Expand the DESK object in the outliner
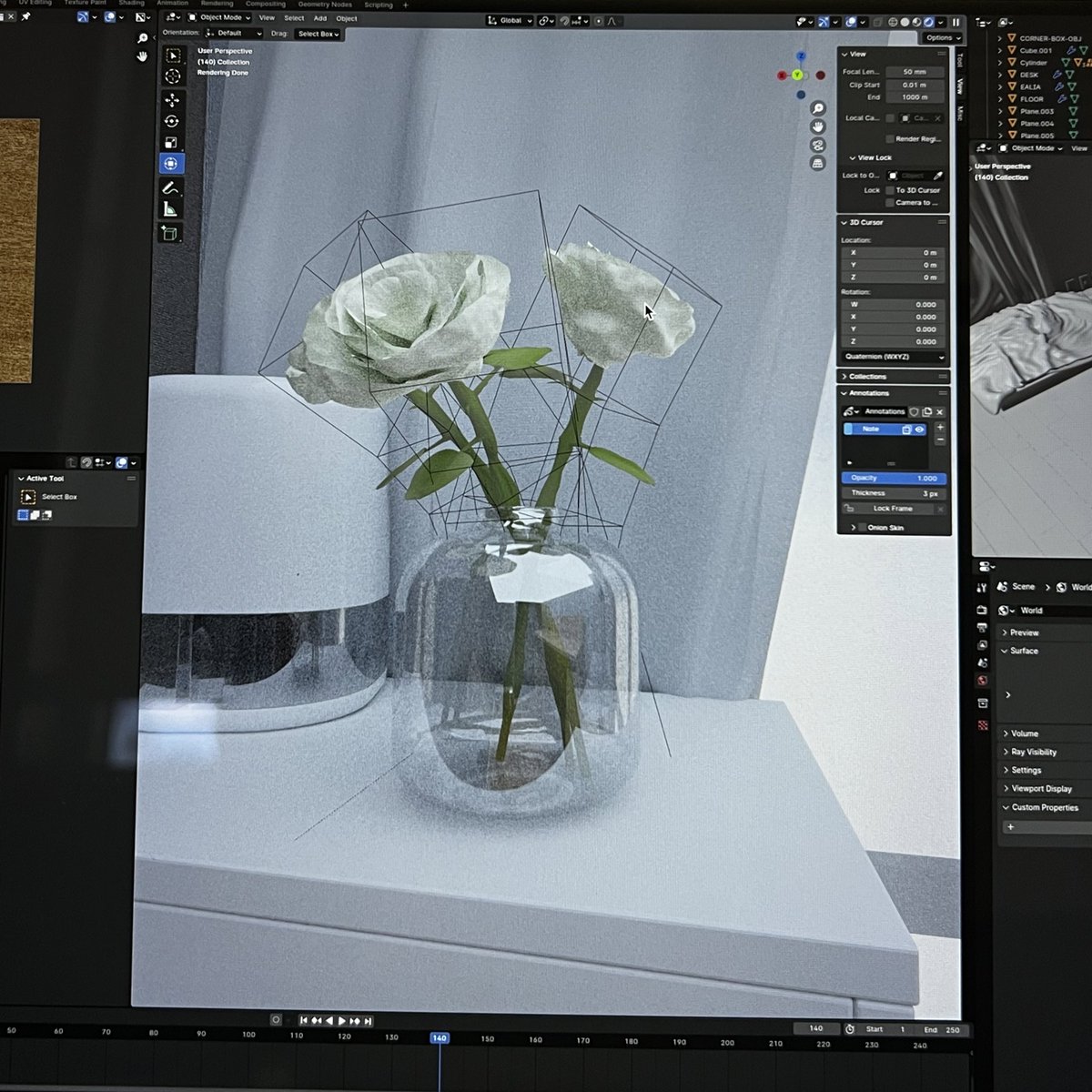Screen dimensions: 1092x1092 (1000, 75)
